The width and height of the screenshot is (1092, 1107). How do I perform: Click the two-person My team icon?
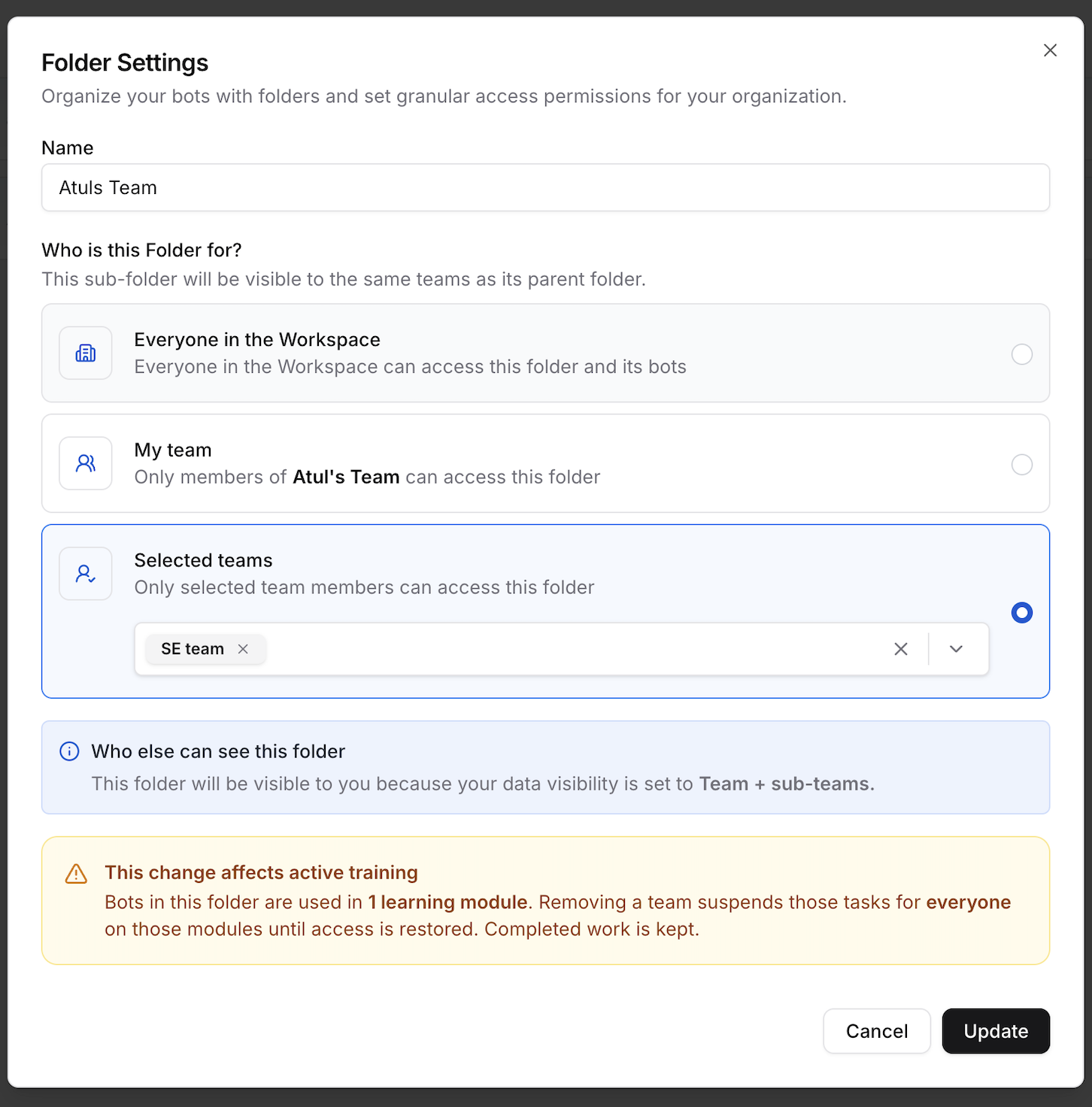(x=86, y=463)
